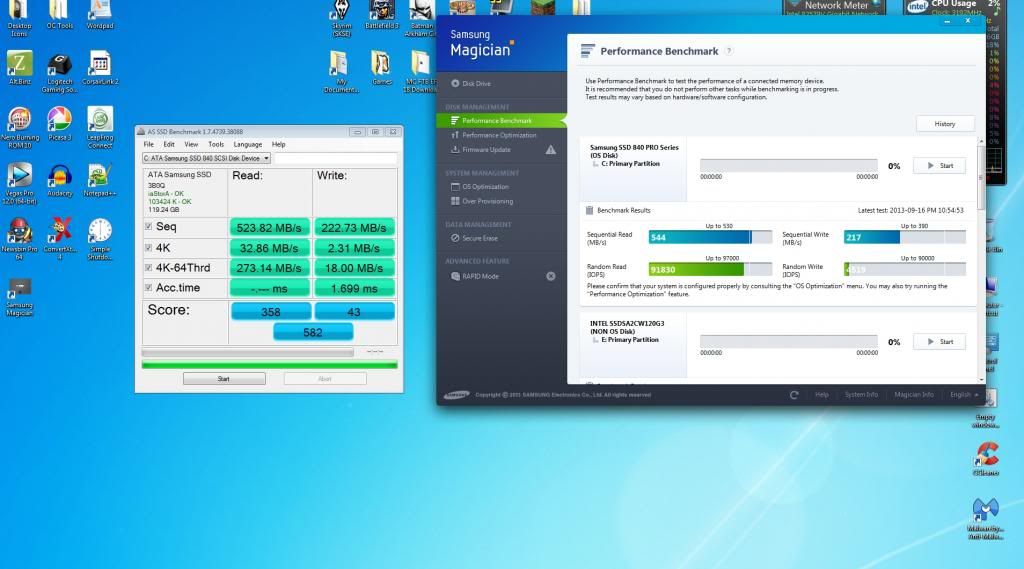Click the refresh icon in Magician footer
This screenshot has height=569, width=1024.
(794, 395)
